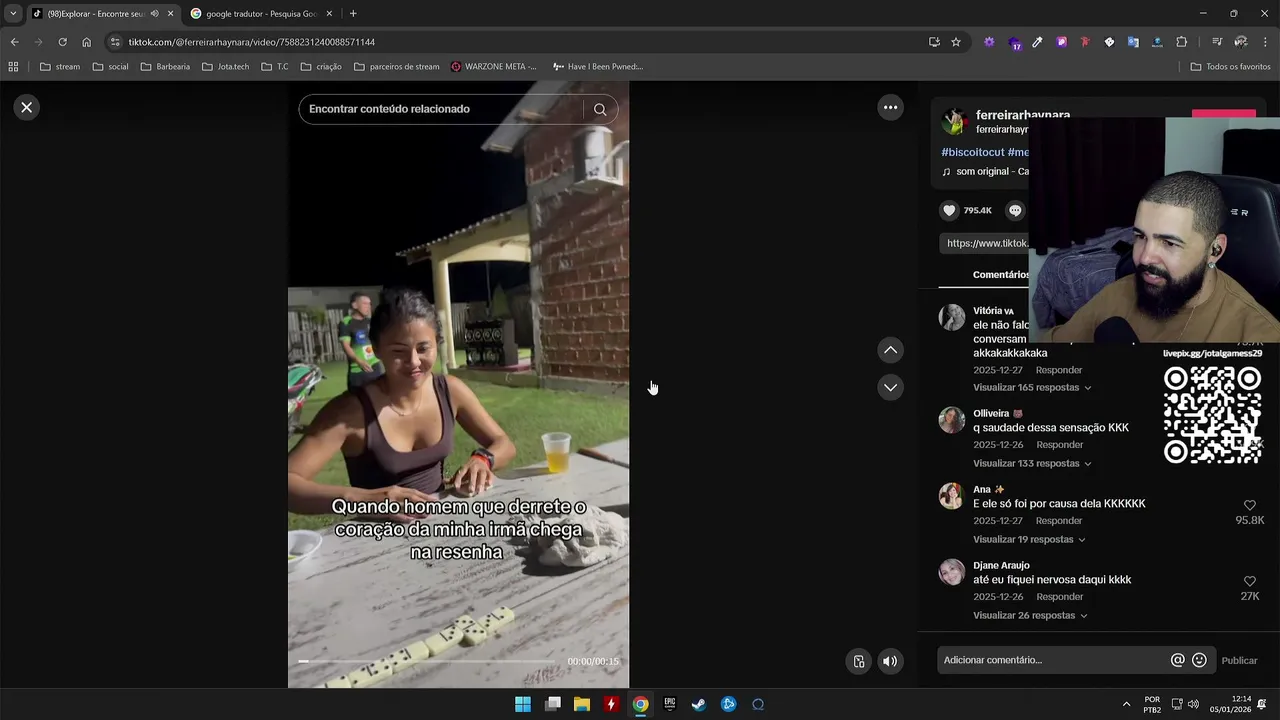Reply to Ana's comment via Responder
Image resolution: width=1280 pixels, height=720 pixels.
tap(1059, 520)
